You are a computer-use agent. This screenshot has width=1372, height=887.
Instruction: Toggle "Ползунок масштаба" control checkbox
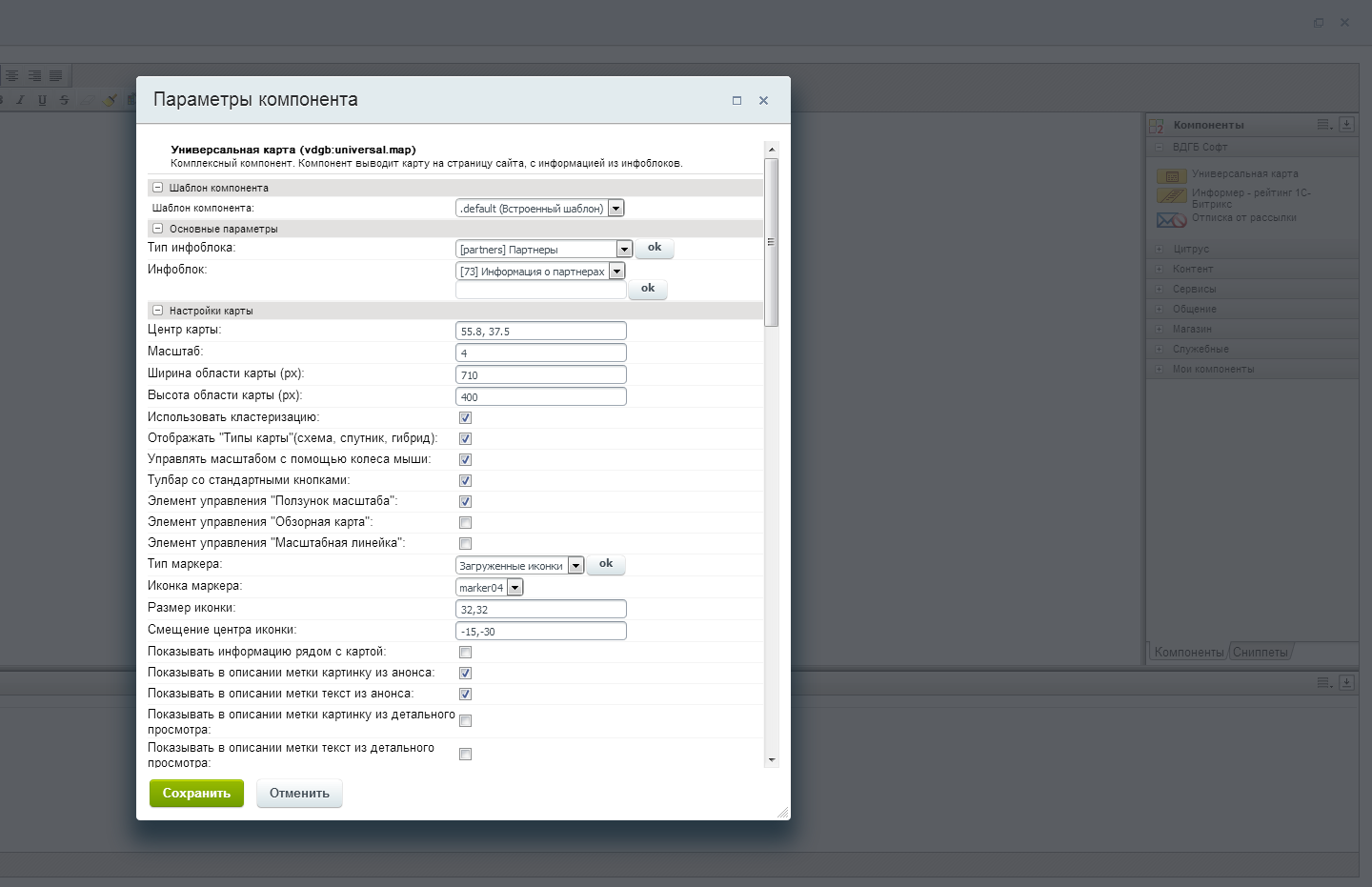(465, 501)
